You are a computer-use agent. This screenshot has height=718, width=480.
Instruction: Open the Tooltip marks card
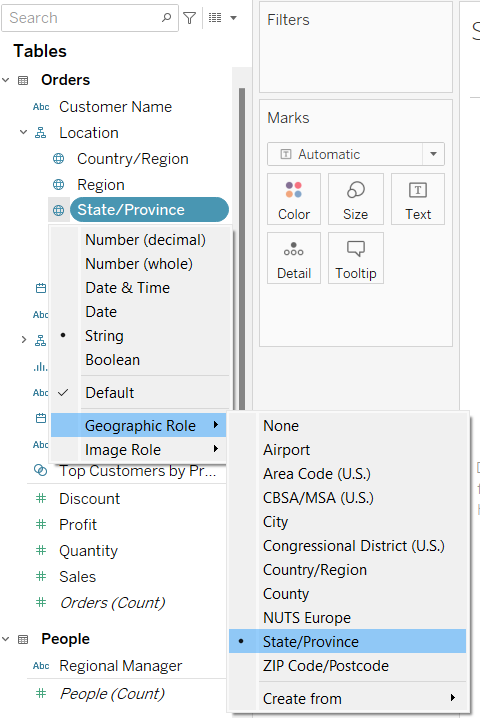[355, 258]
